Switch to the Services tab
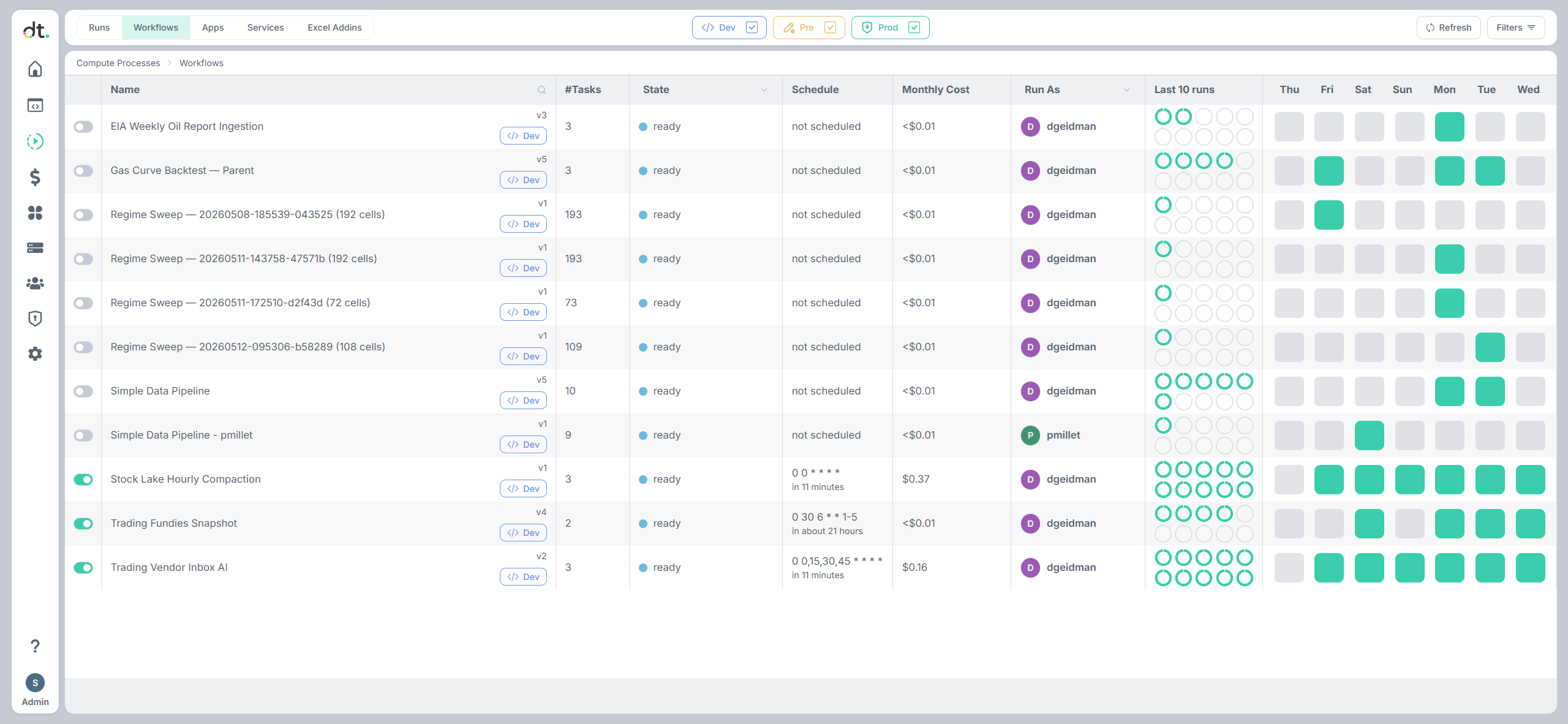This screenshot has width=1568, height=724. [x=265, y=28]
